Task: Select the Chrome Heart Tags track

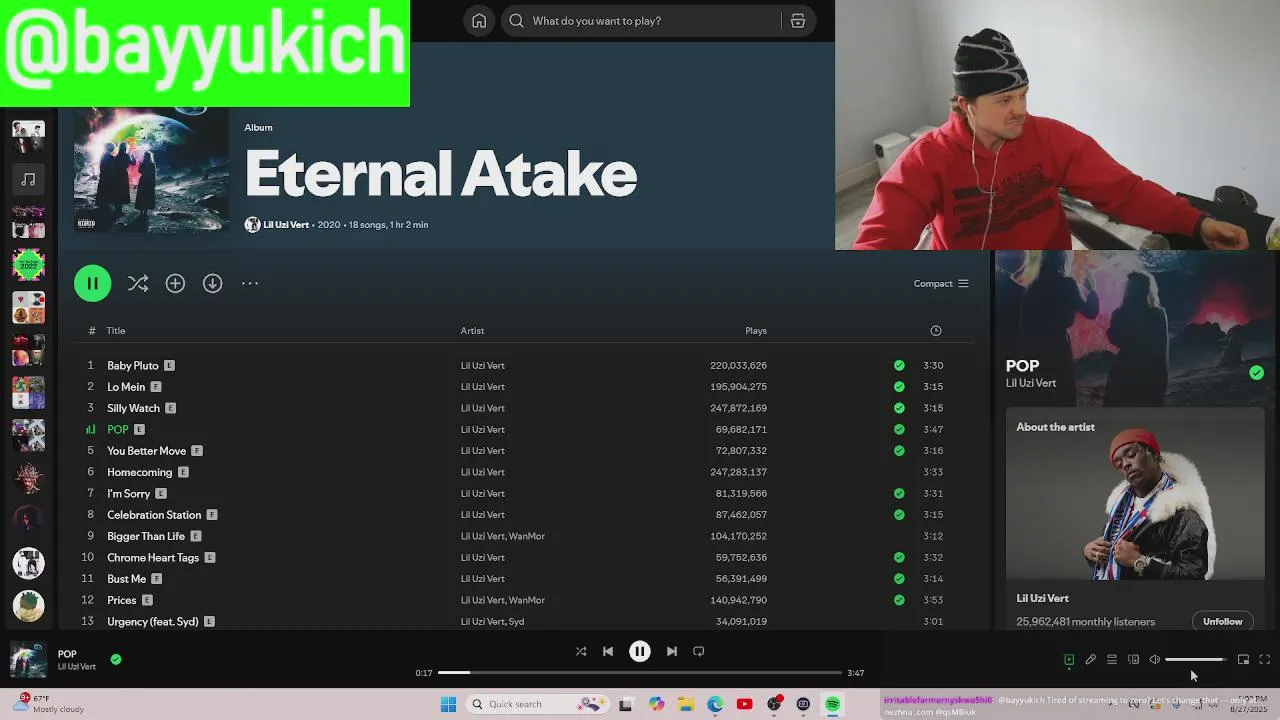Action: [153, 558]
